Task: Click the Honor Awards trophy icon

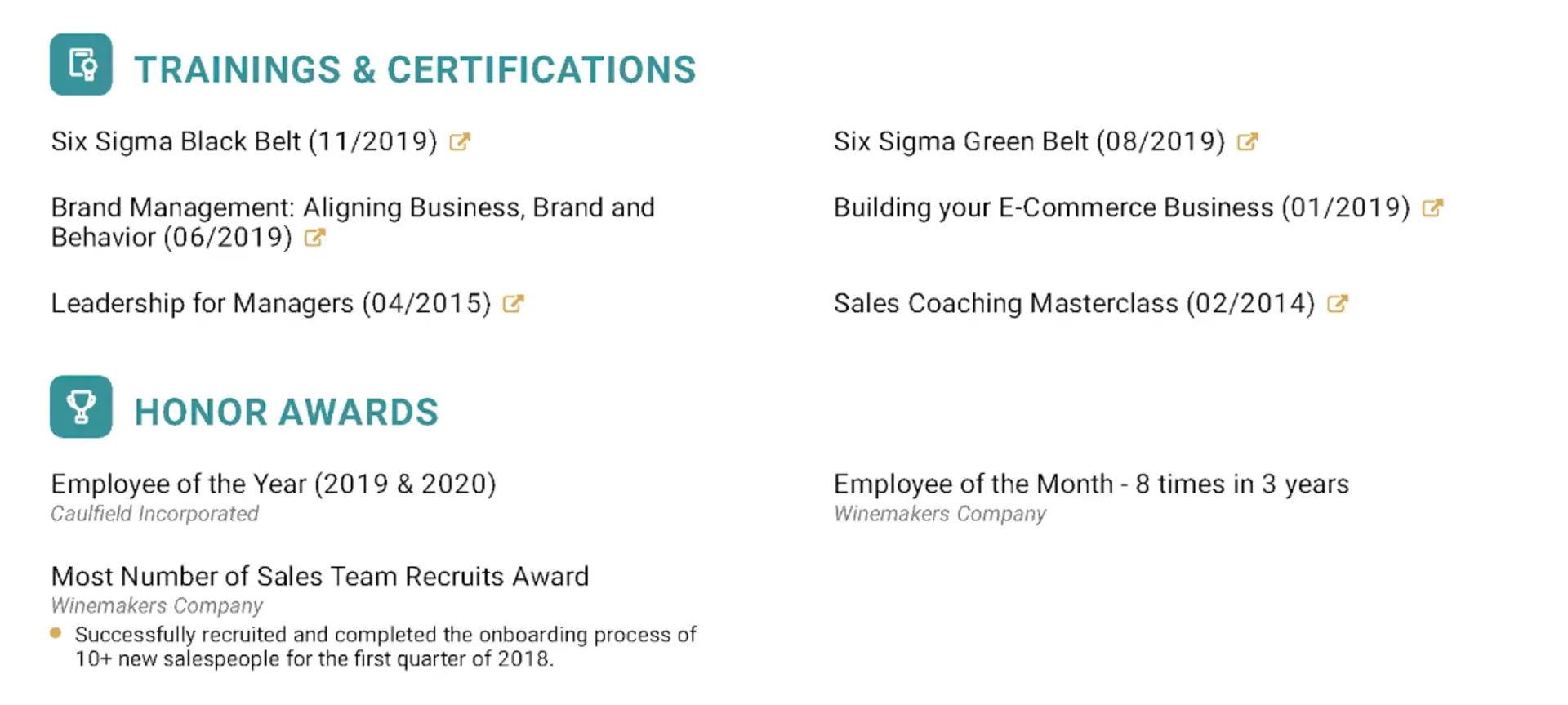Action: 81,407
